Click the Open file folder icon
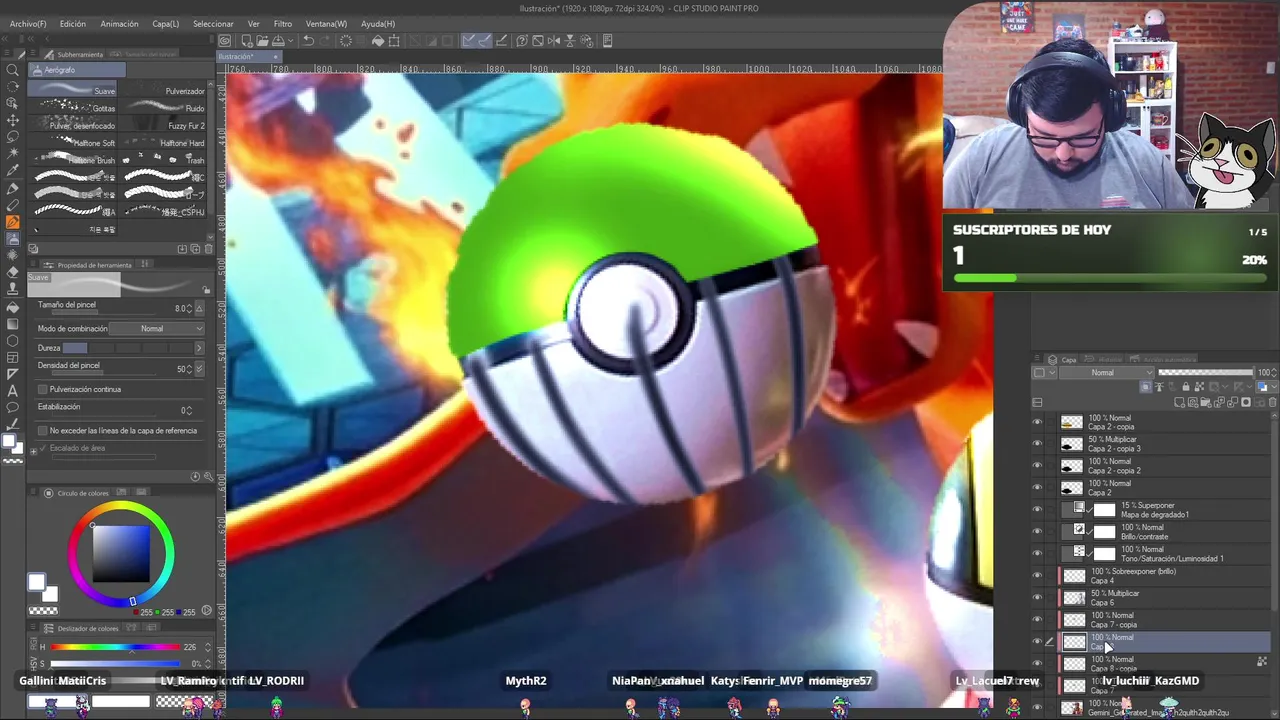This screenshot has height=720, width=1280. (262, 41)
